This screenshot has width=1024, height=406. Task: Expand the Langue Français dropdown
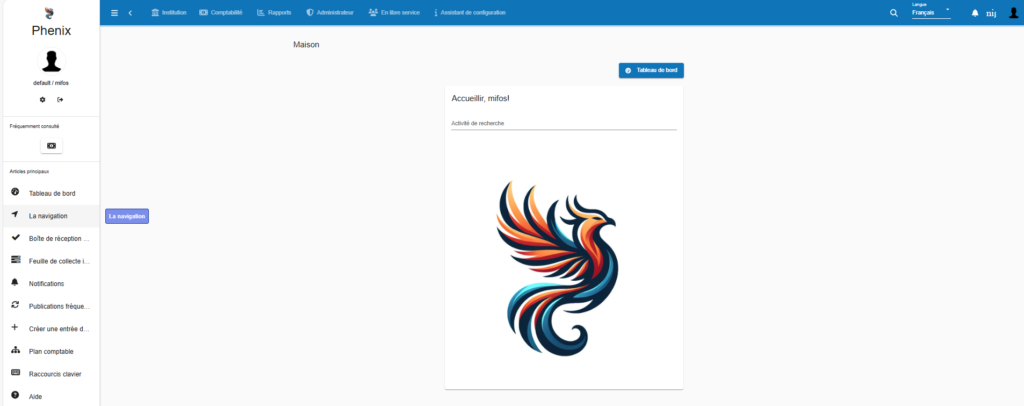(x=931, y=12)
